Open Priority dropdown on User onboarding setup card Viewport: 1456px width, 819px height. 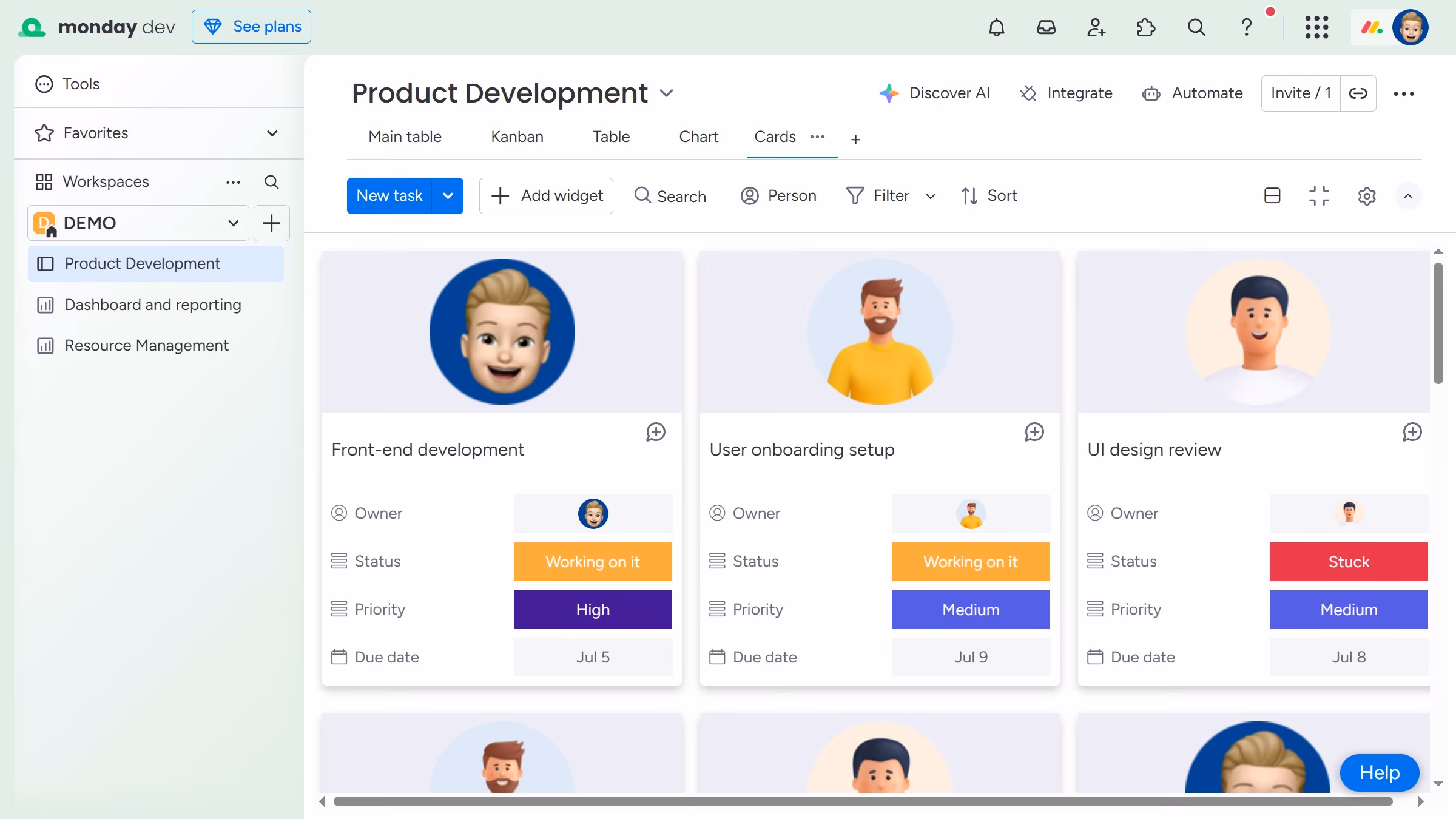coord(971,610)
